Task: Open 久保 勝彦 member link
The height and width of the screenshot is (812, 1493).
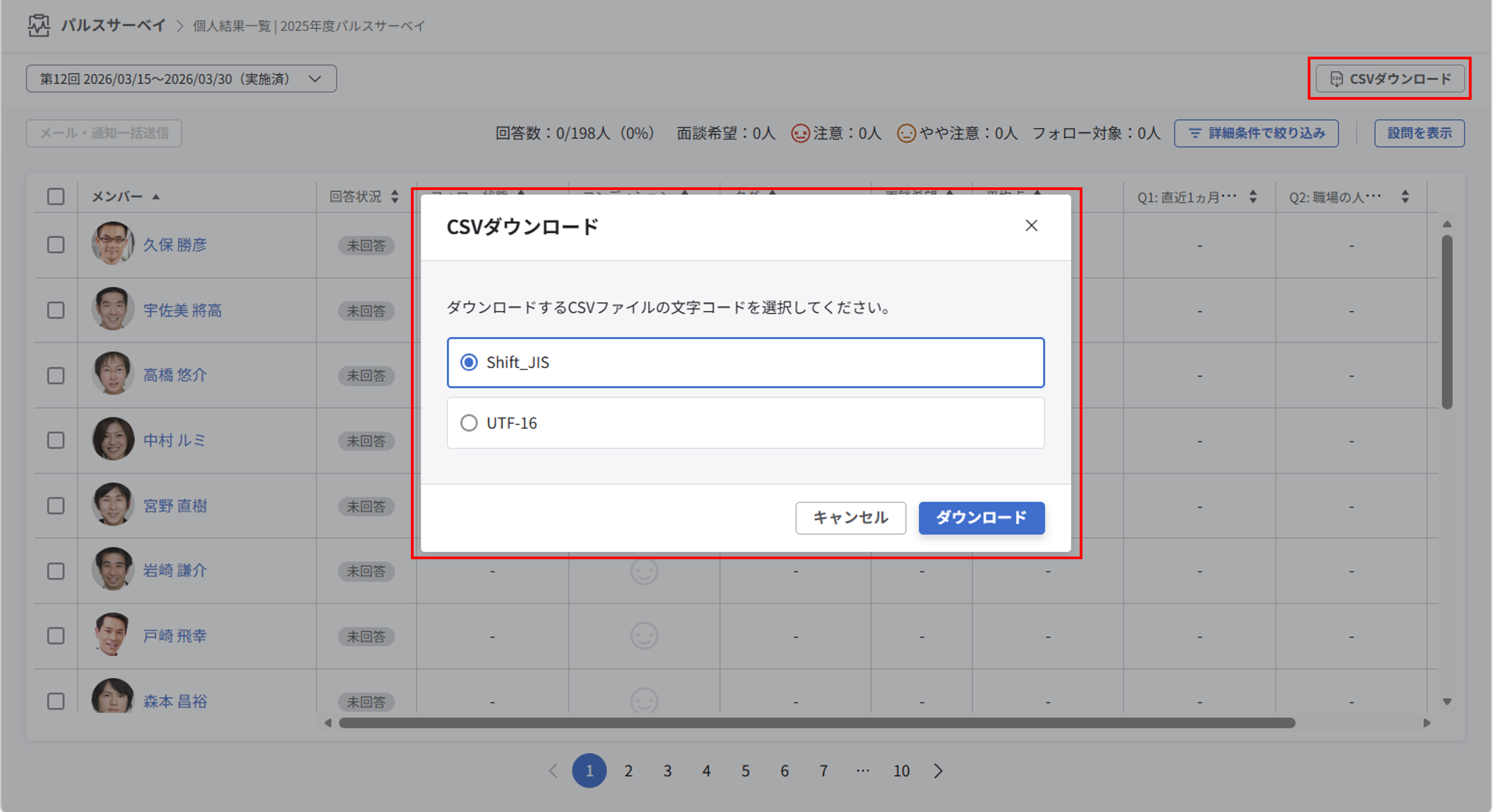Action: [x=175, y=245]
